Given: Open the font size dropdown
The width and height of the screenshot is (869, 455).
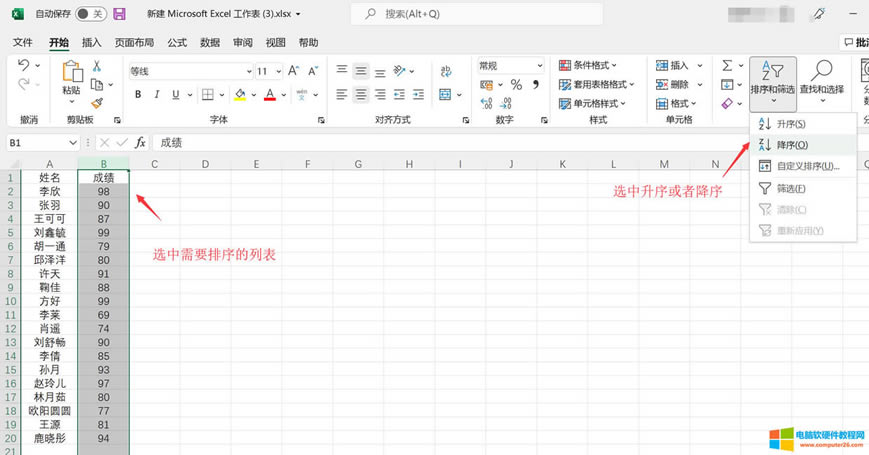Looking at the screenshot, I should pos(277,71).
